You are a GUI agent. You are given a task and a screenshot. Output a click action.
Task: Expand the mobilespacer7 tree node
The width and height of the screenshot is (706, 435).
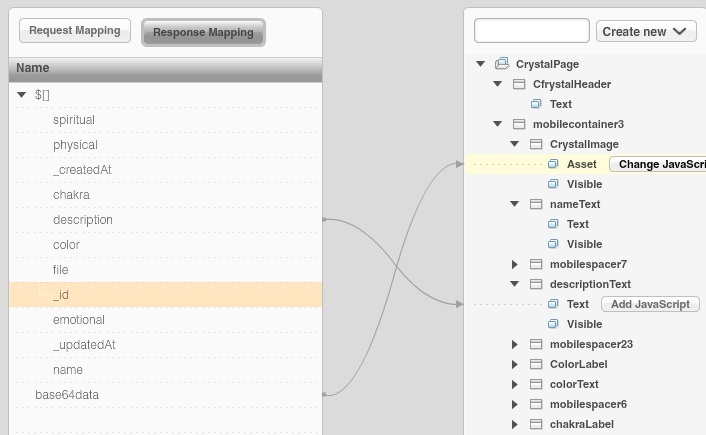[515, 264]
